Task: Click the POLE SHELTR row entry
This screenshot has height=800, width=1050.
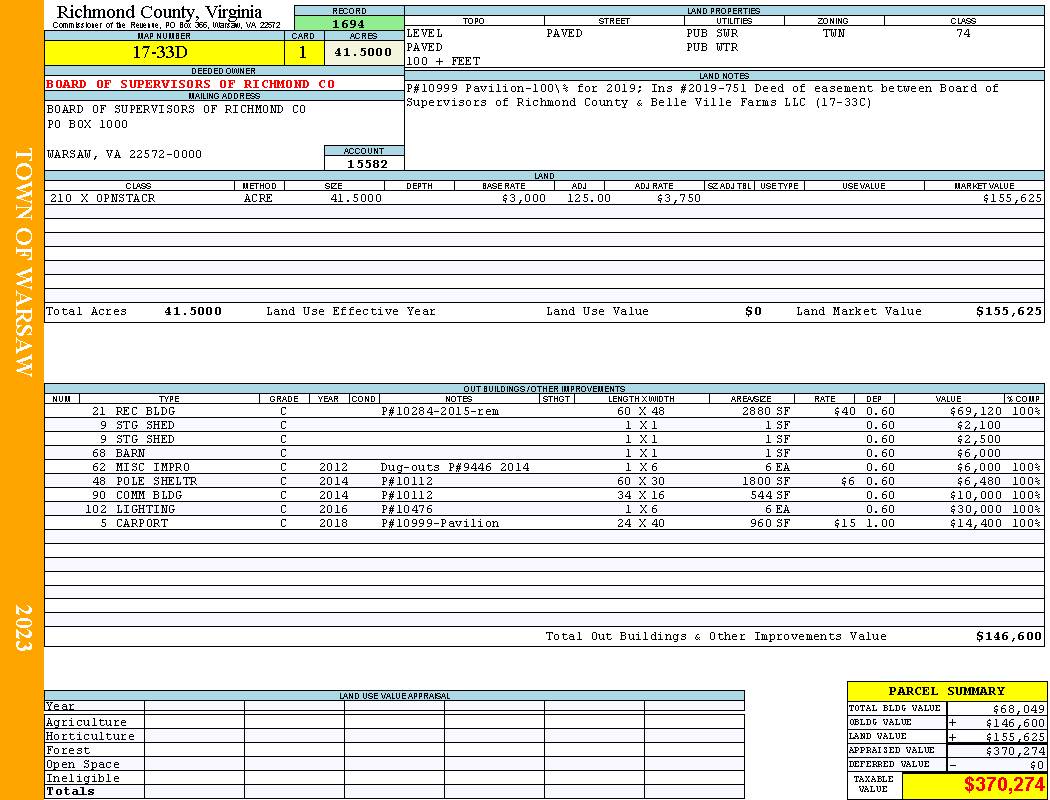Action: 544,481
